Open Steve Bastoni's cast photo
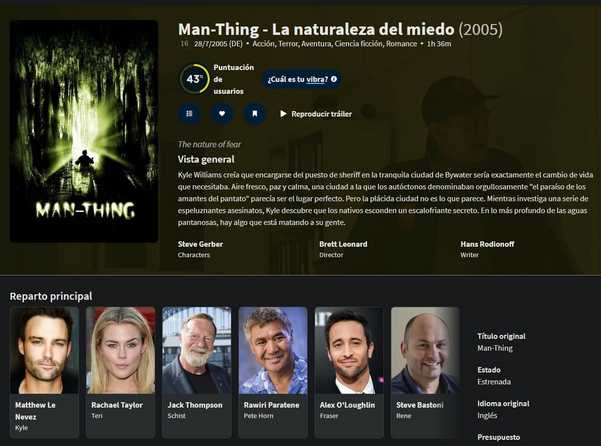The image size is (601, 446). pyautogui.click(x=425, y=351)
